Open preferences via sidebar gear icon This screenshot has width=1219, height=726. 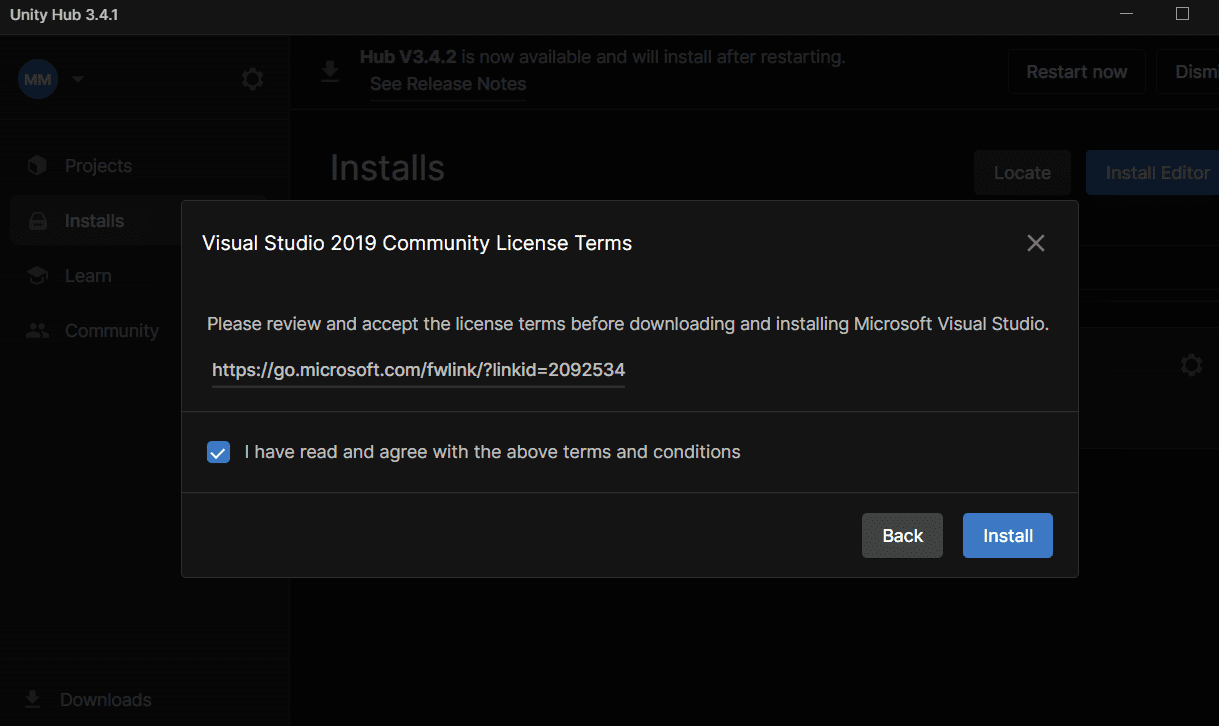pos(252,79)
